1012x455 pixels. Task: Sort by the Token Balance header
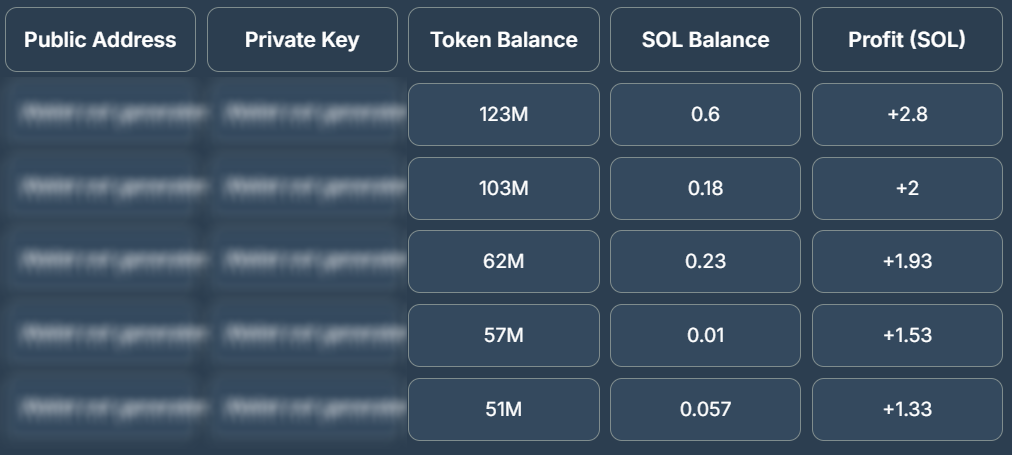tap(504, 40)
